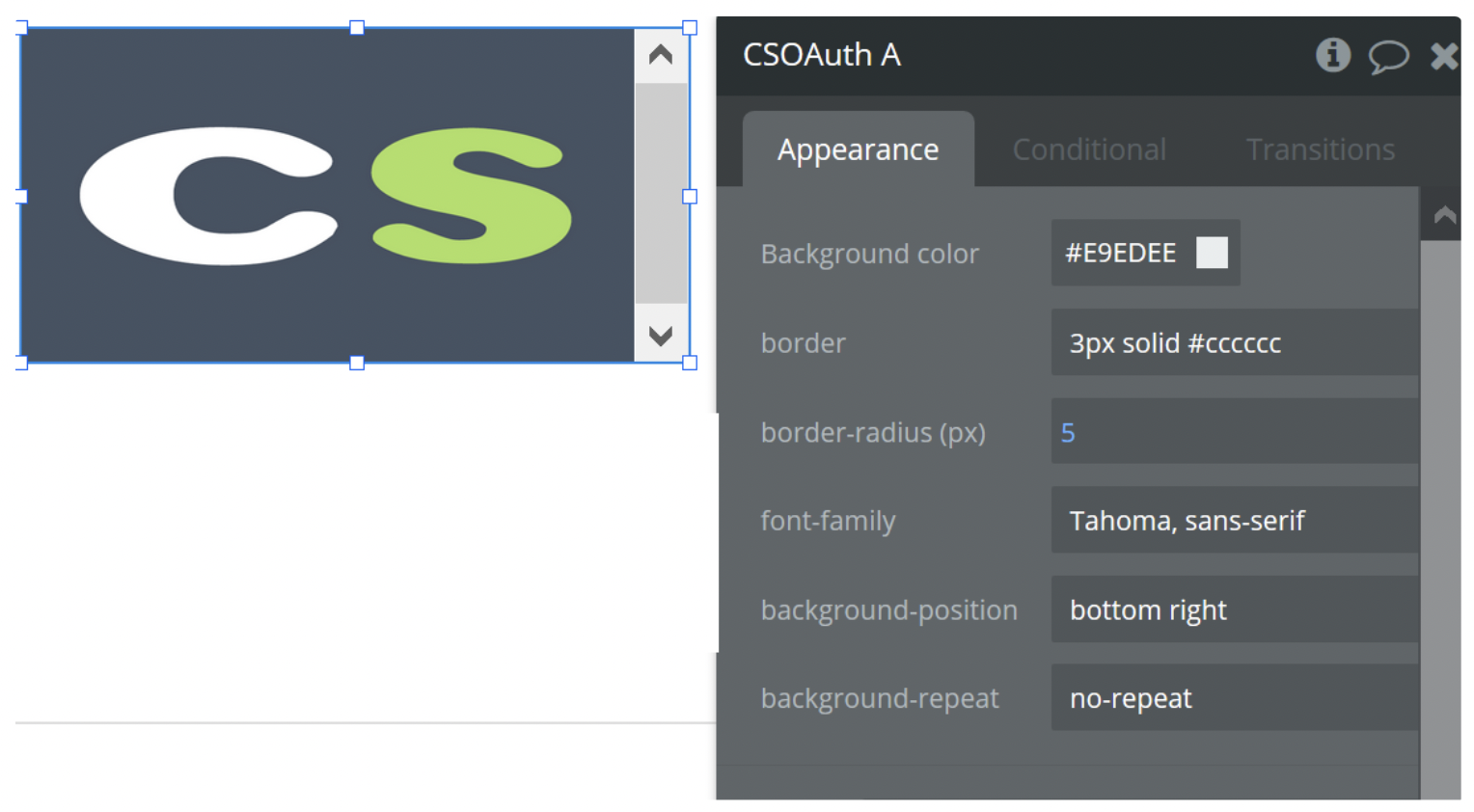
Task: Go to the Transitions tab
Action: tap(1320, 149)
